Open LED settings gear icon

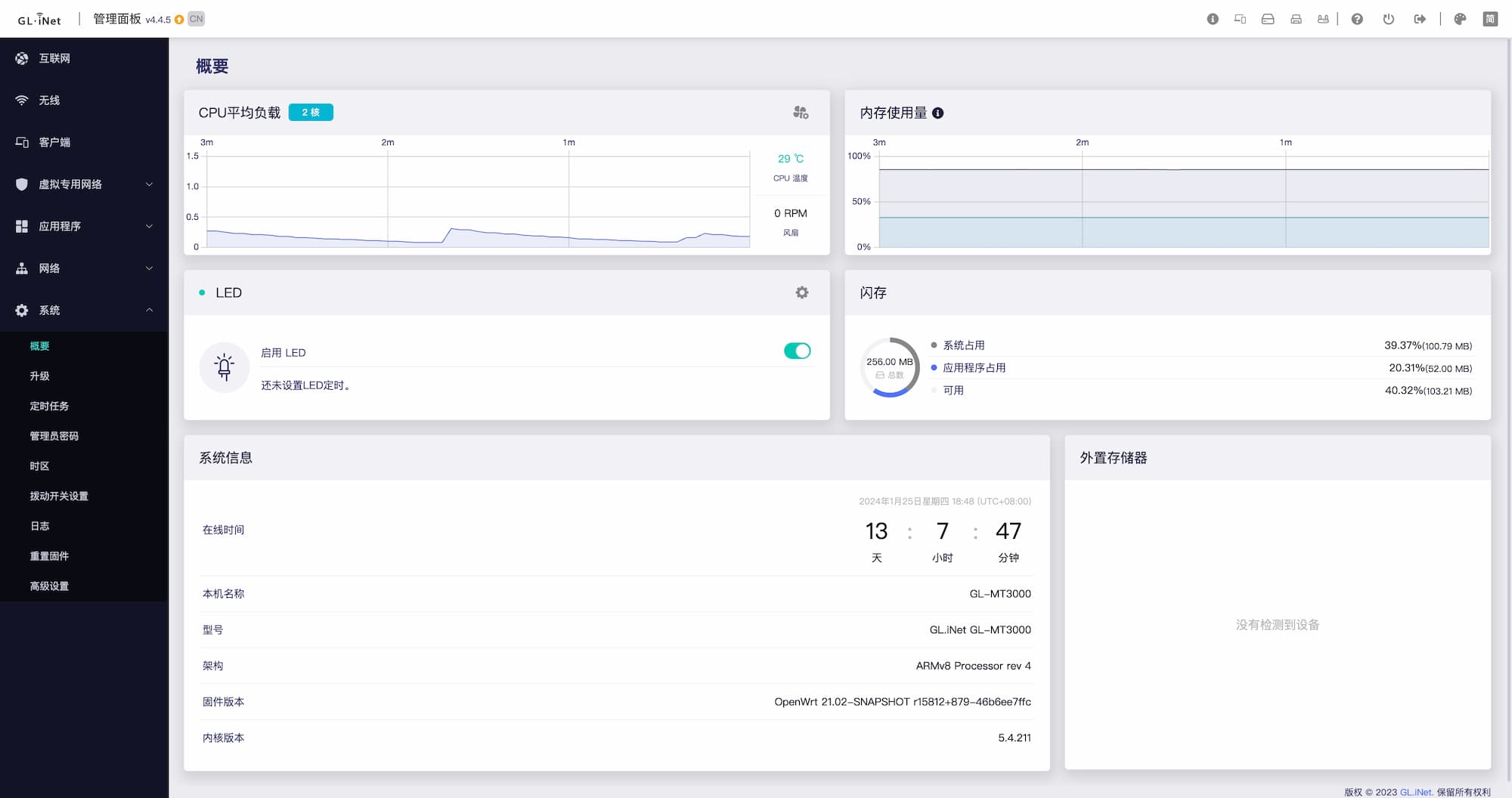point(802,292)
